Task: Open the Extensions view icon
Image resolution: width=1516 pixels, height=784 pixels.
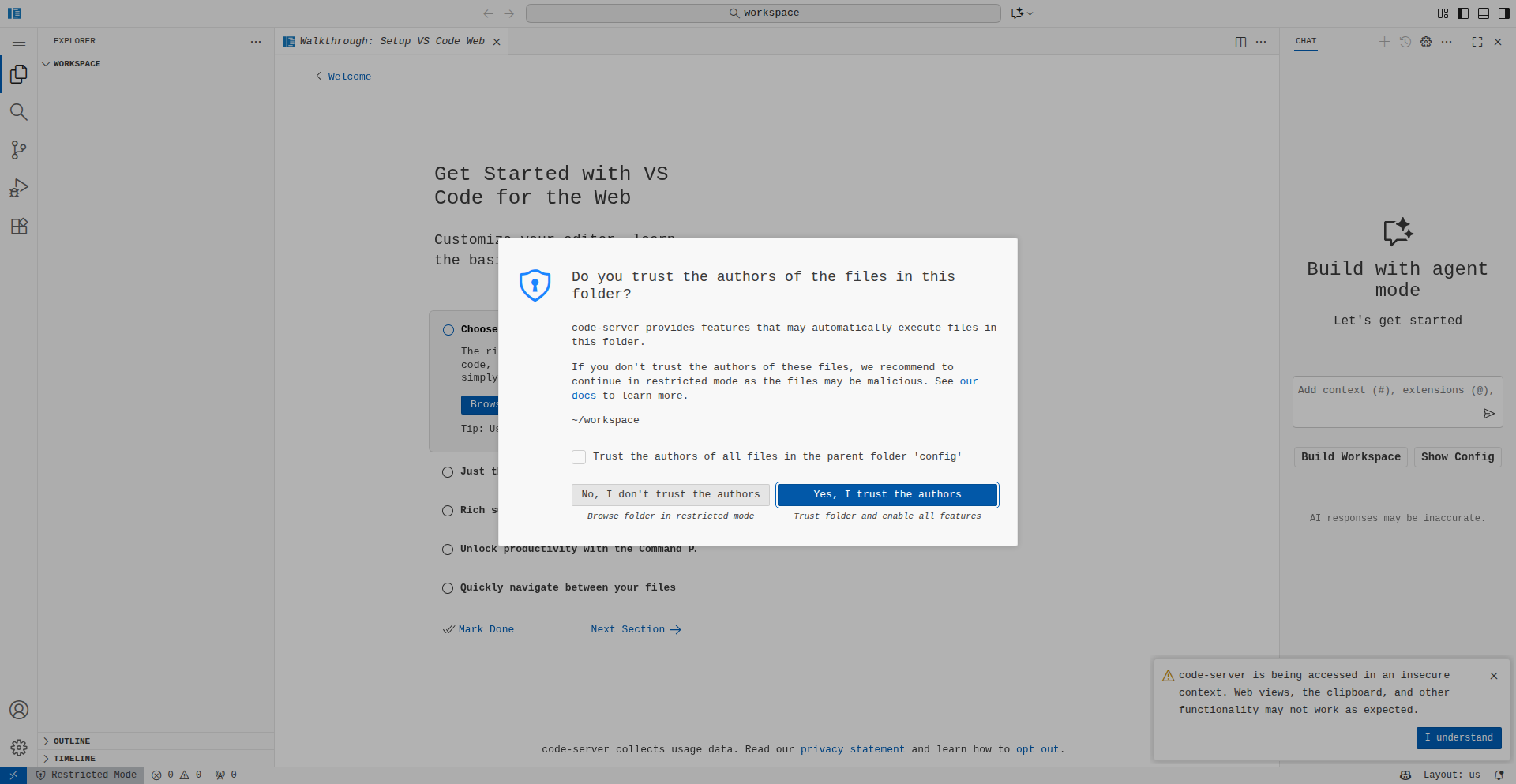Action: [x=19, y=227]
